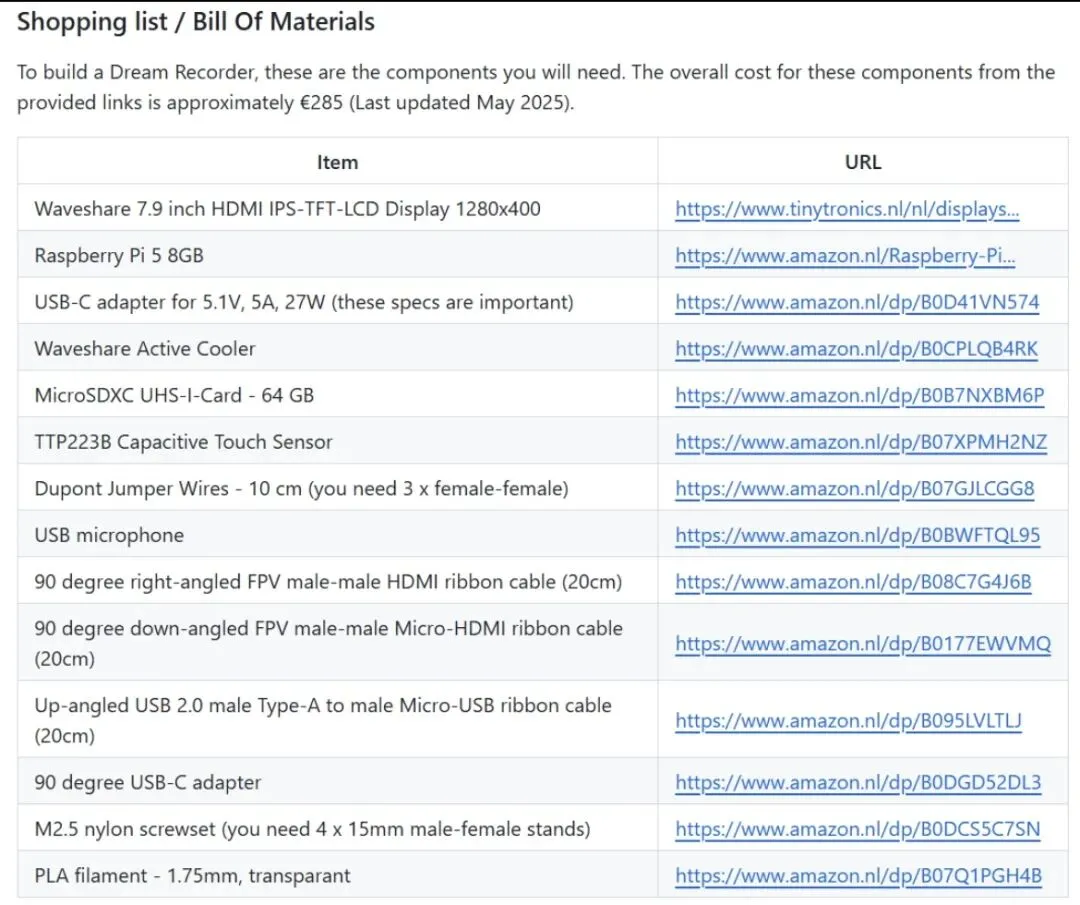The height and width of the screenshot is (905, 1080).
Task: Open the tinytronics.nl display link
Action: (847, 209)
